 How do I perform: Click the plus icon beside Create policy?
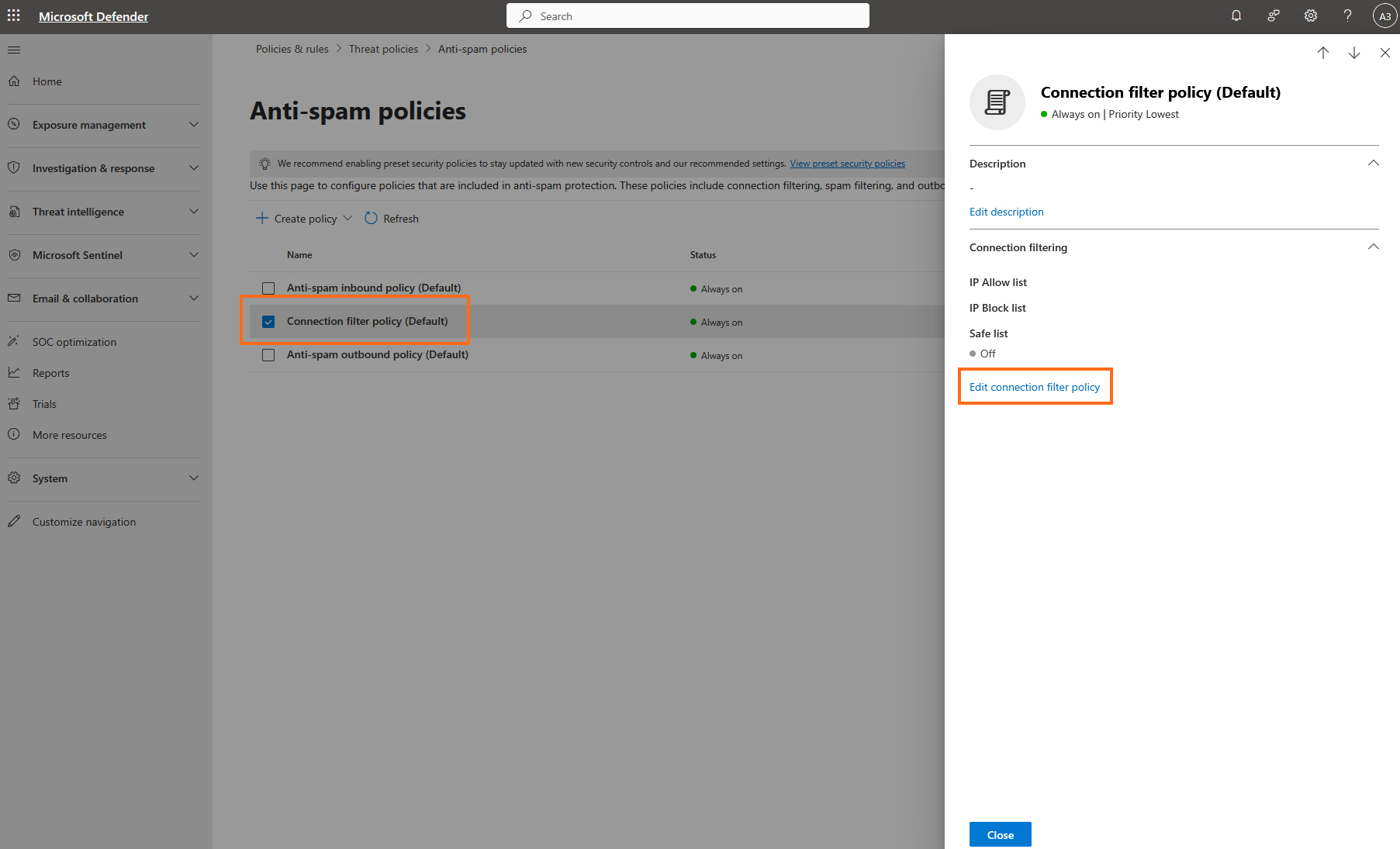[262, 218]
